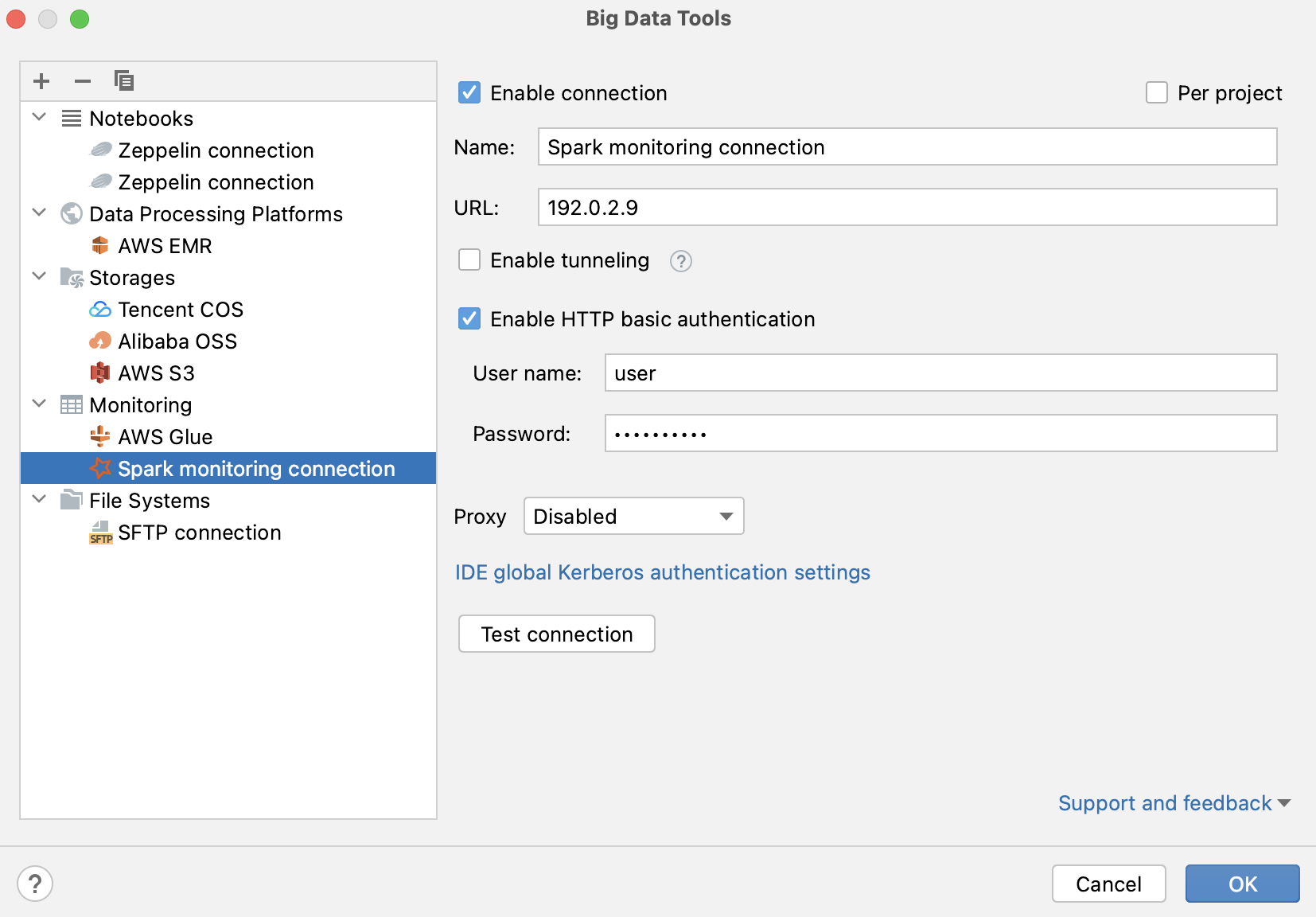Viewport: 1316px width, 917px height.
Task: Disable HTTP basic authentication checkbox
Action: point(469,318)
